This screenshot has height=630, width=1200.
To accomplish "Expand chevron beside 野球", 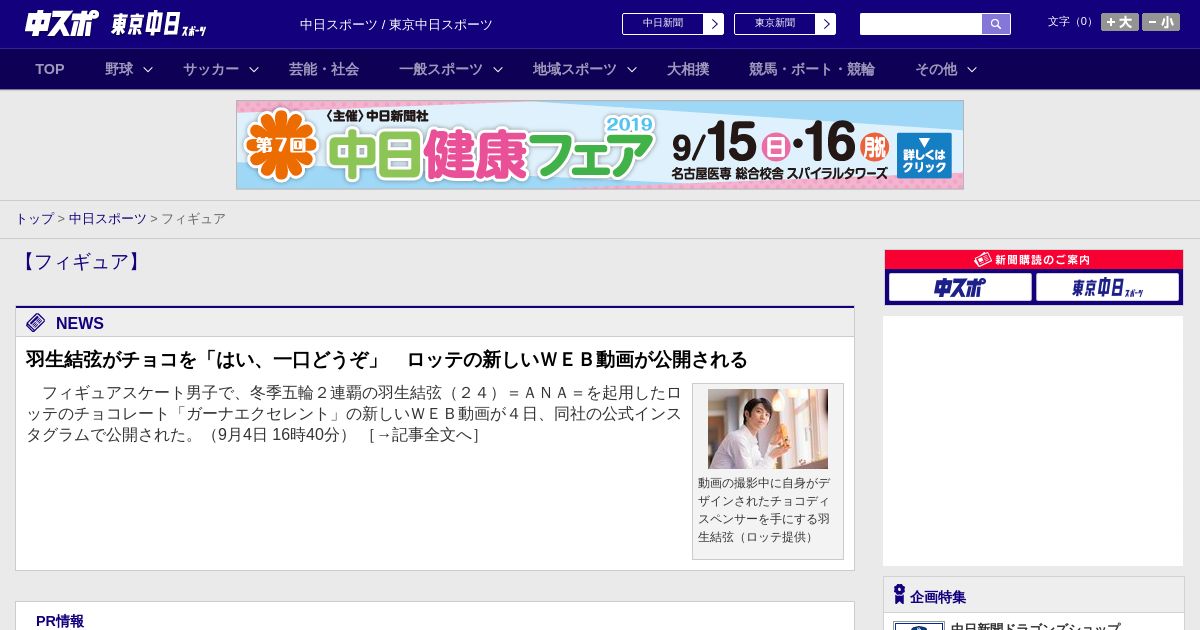I will [148, 69].
